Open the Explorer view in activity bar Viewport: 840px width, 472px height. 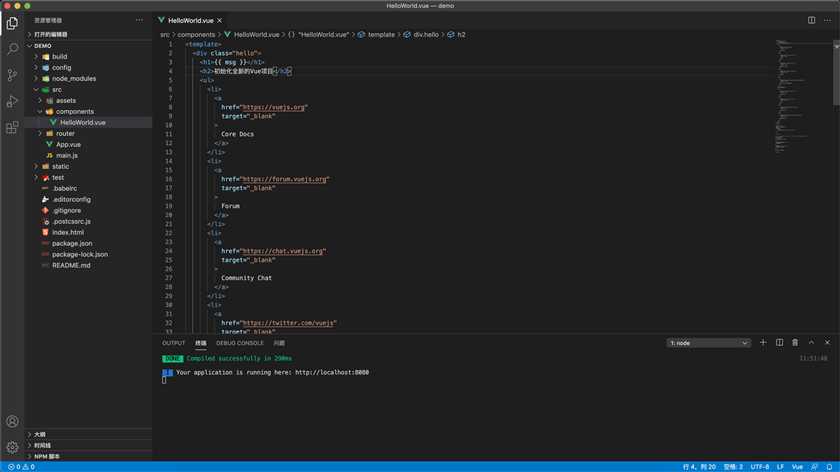12,23
